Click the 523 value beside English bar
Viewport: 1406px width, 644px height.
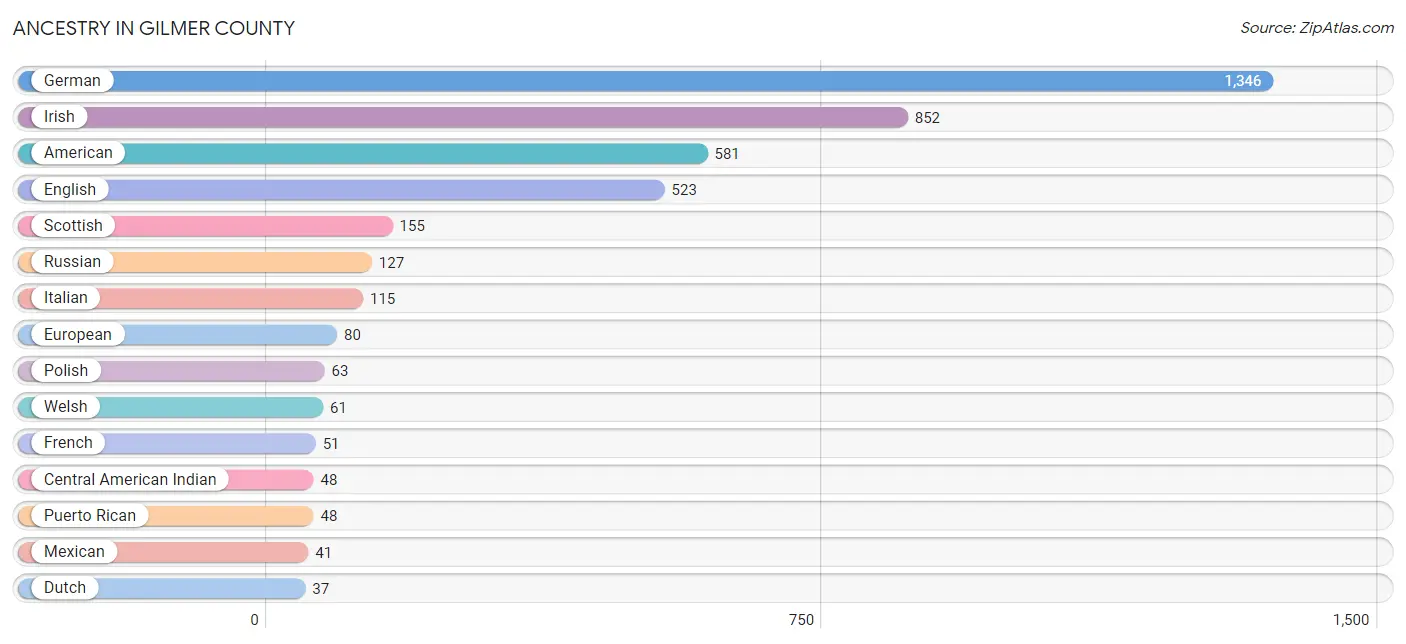click(x=684, y=190)
